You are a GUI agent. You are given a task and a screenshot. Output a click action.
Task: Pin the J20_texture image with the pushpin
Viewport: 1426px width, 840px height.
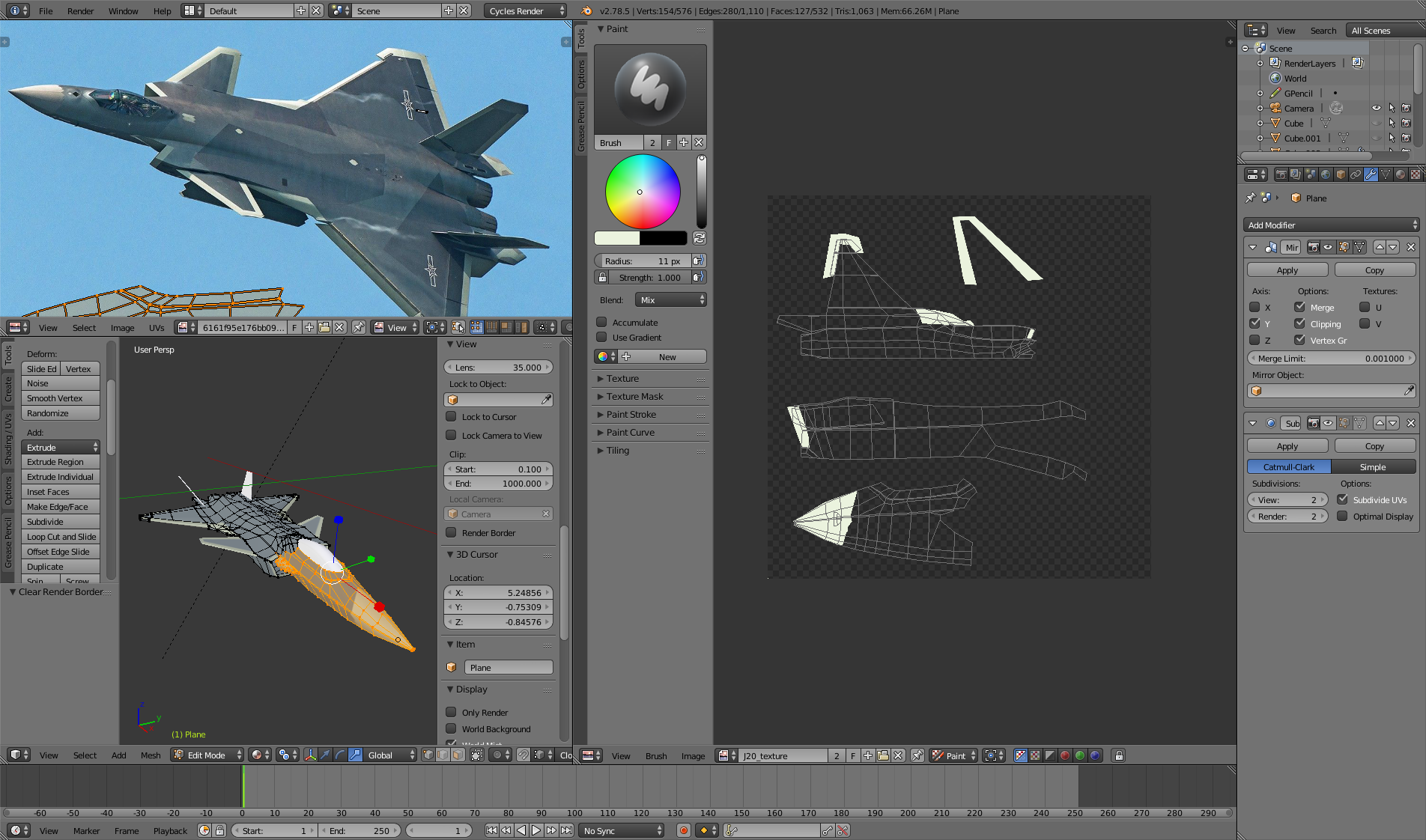(917, 755)
